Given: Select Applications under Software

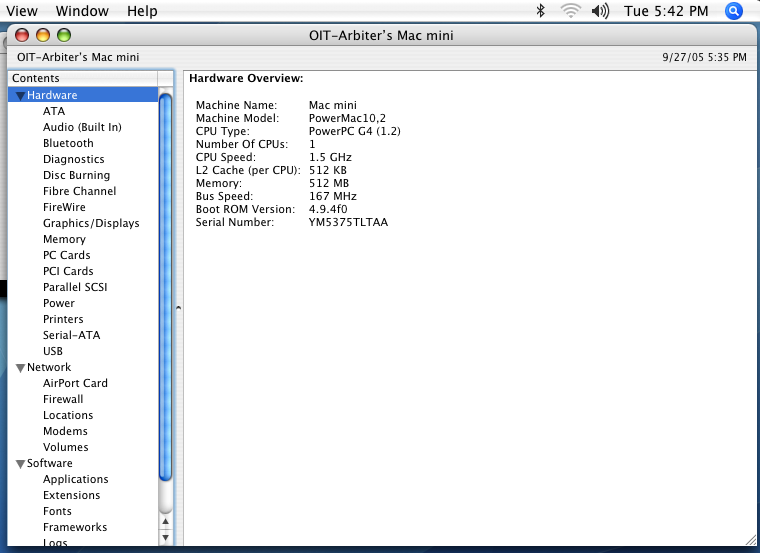Looking at the screenshot, I should point(76,479).
